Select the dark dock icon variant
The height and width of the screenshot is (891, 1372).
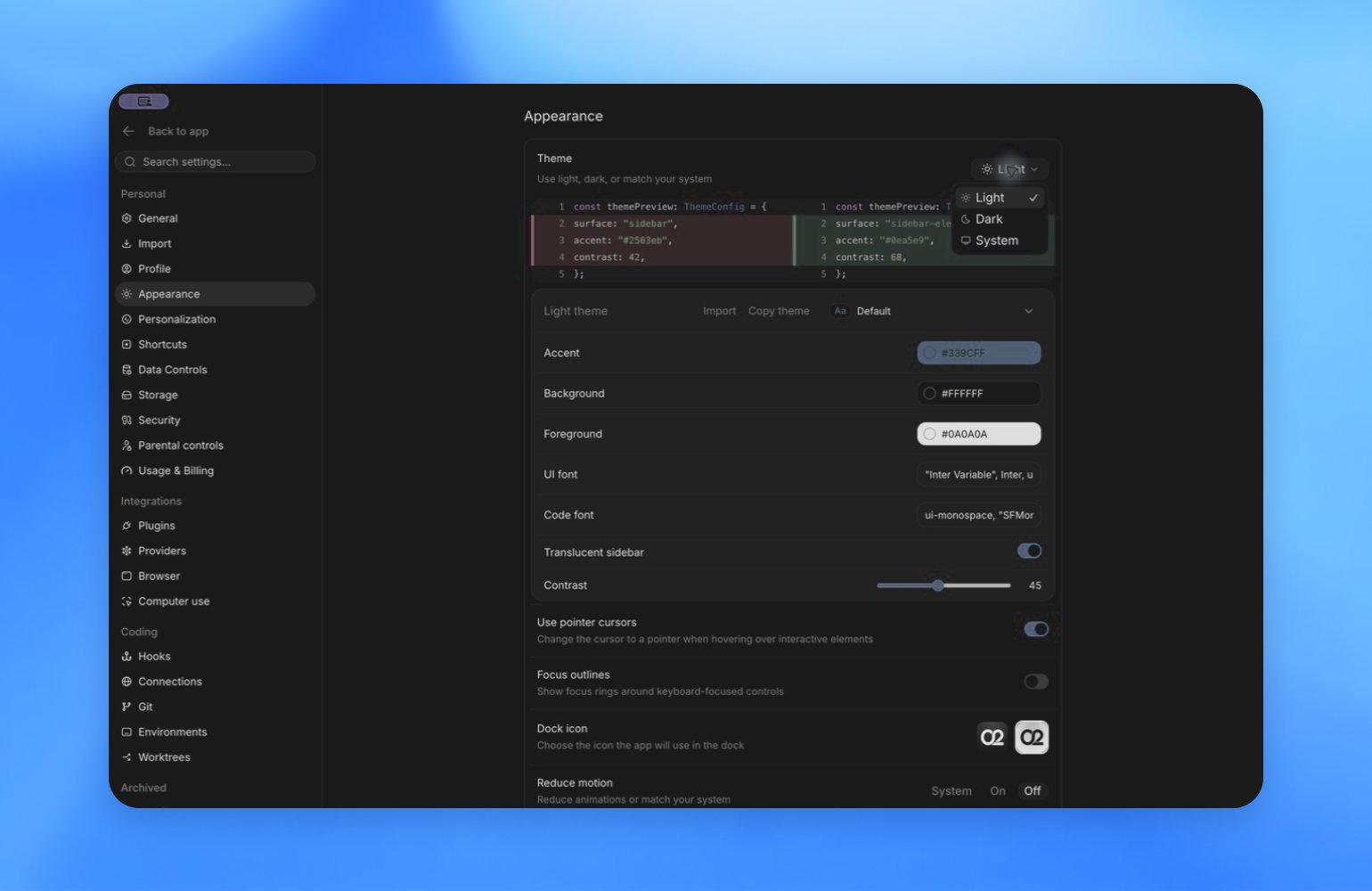992,737
